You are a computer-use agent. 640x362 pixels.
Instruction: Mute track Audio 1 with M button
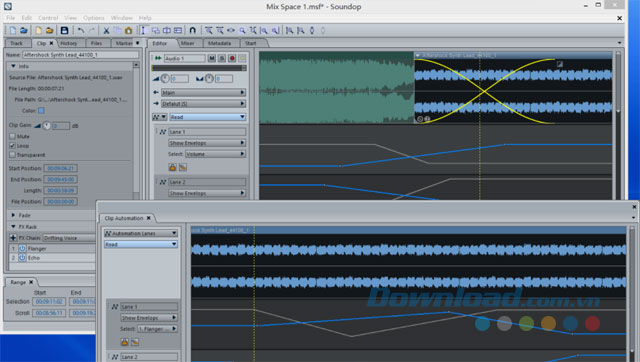(211, 58)
